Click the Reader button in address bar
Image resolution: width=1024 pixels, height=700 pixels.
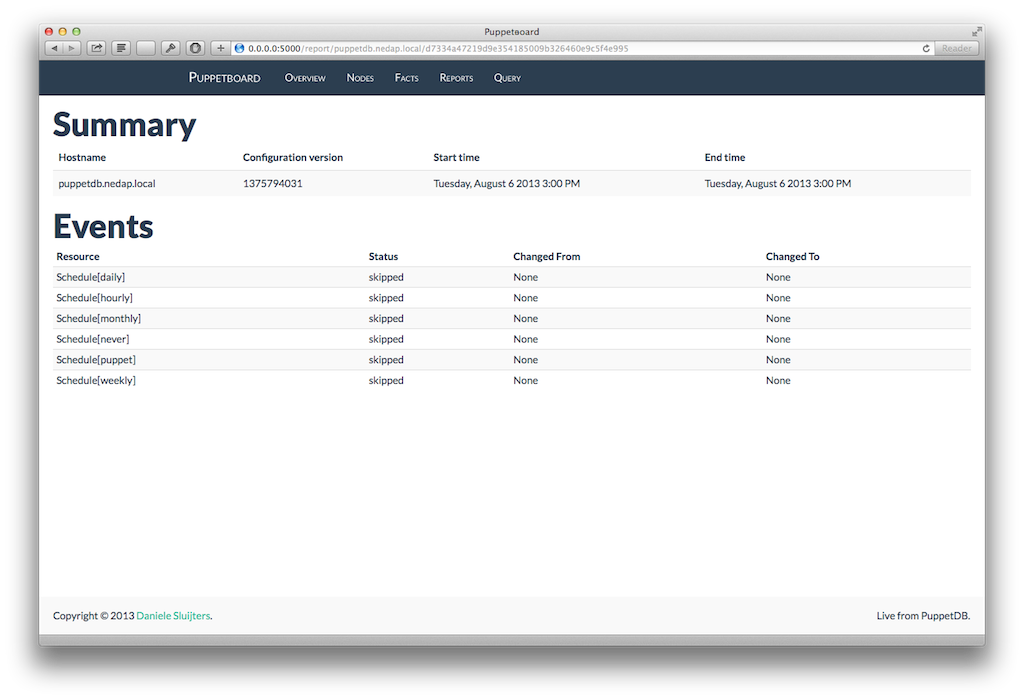(x=956, y=48)
